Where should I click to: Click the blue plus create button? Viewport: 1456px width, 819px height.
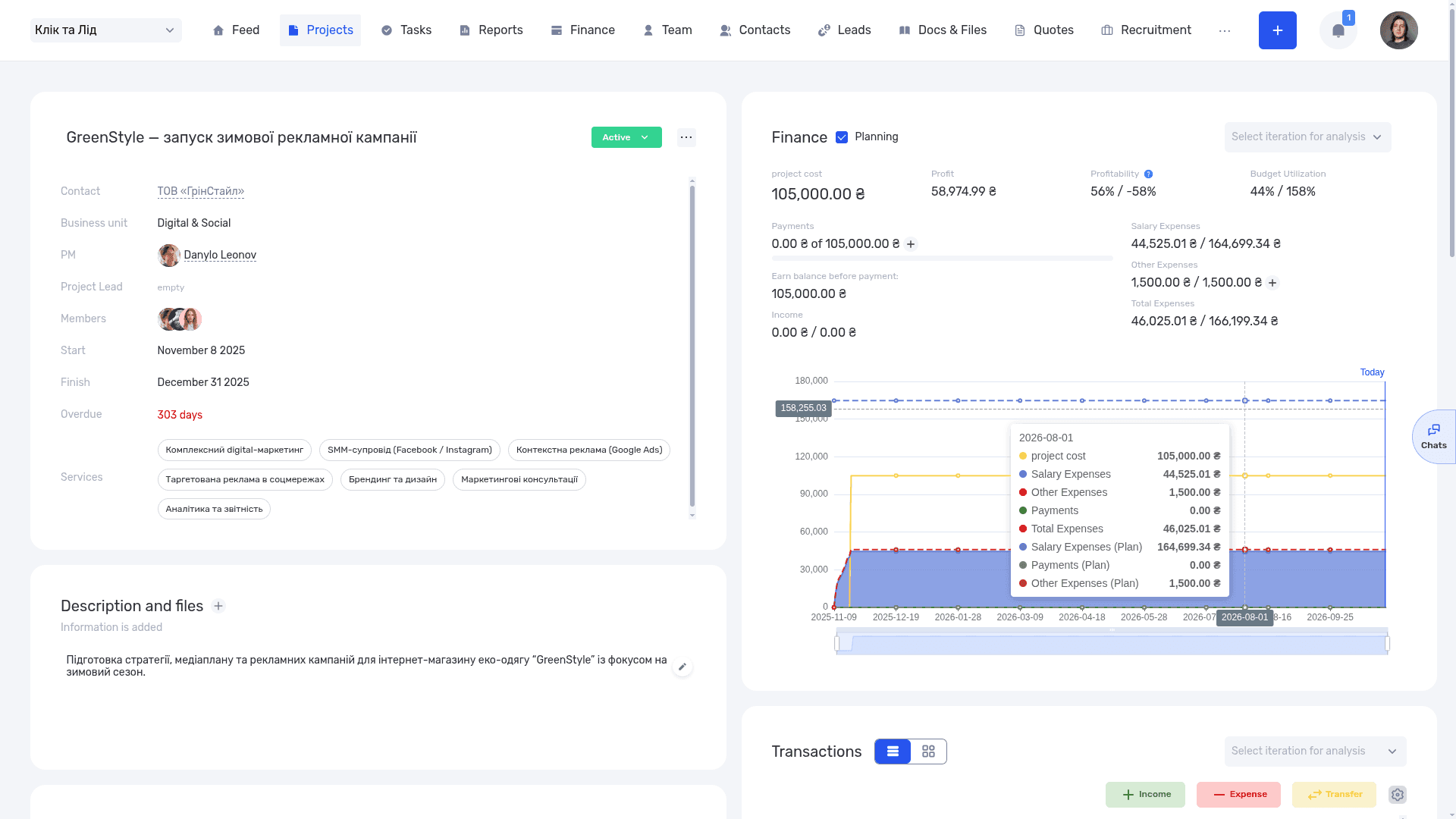pyautogui.click(x=1278, y=30)
